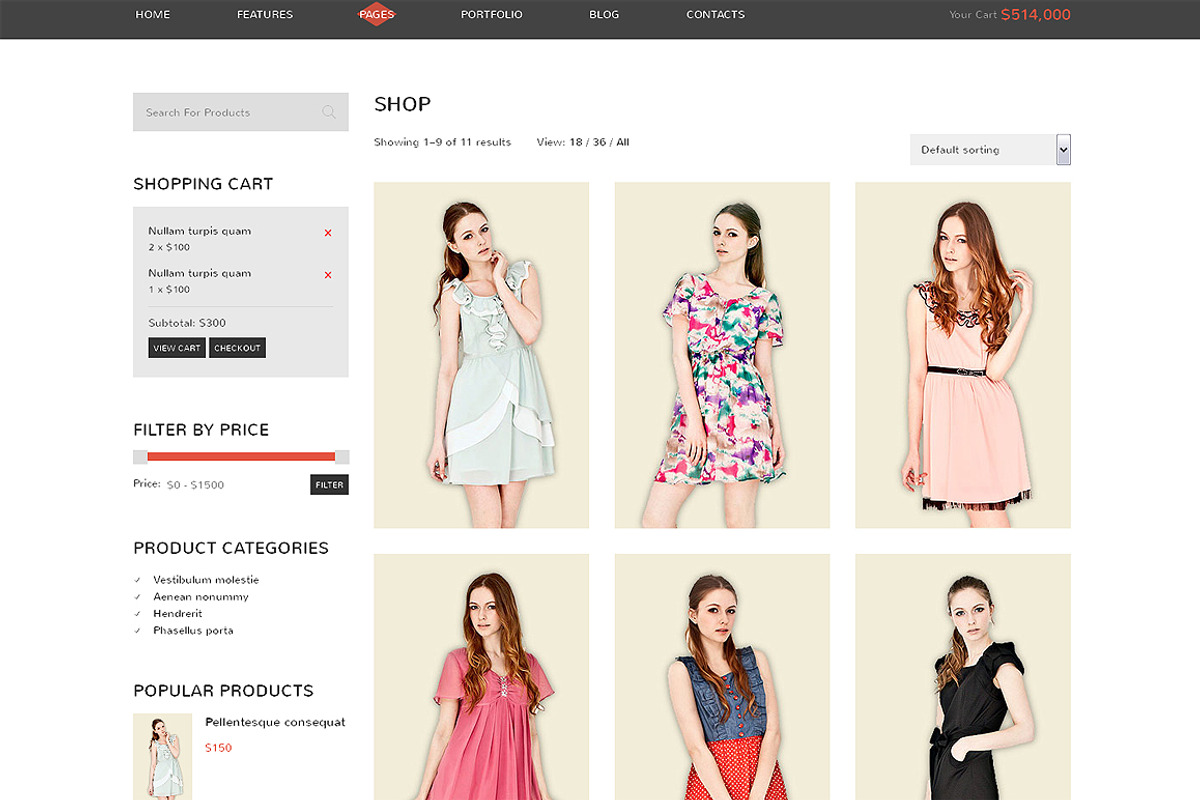The image size is (1200, 800).
Task: Go to the Home menu
Action: (153, 15)
